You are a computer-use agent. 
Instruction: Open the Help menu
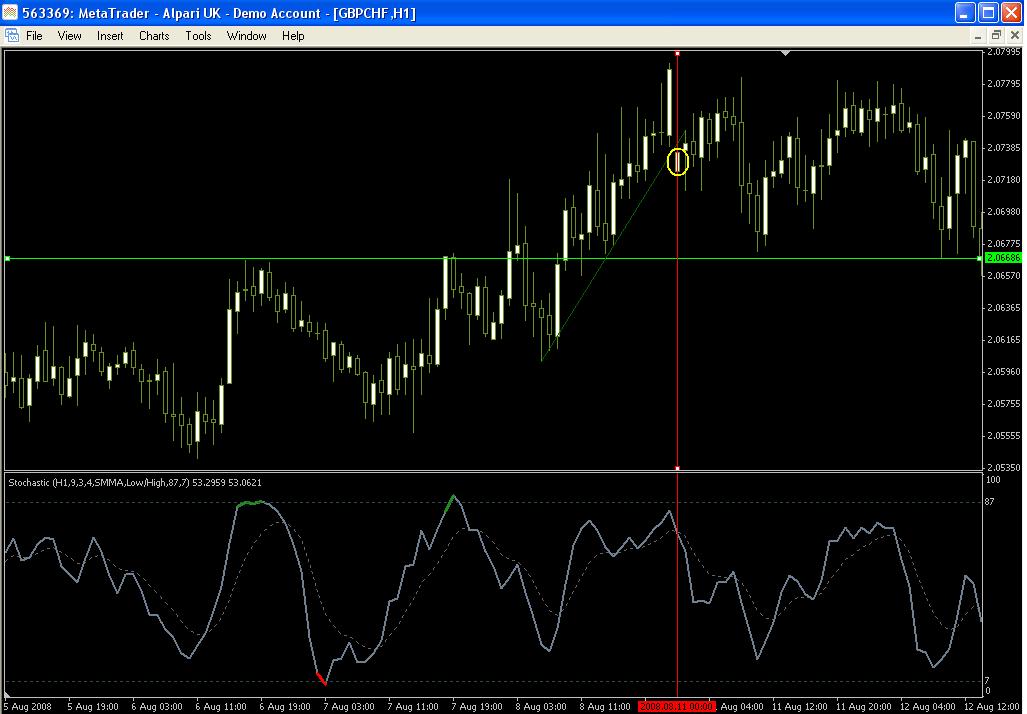(293, 35)
